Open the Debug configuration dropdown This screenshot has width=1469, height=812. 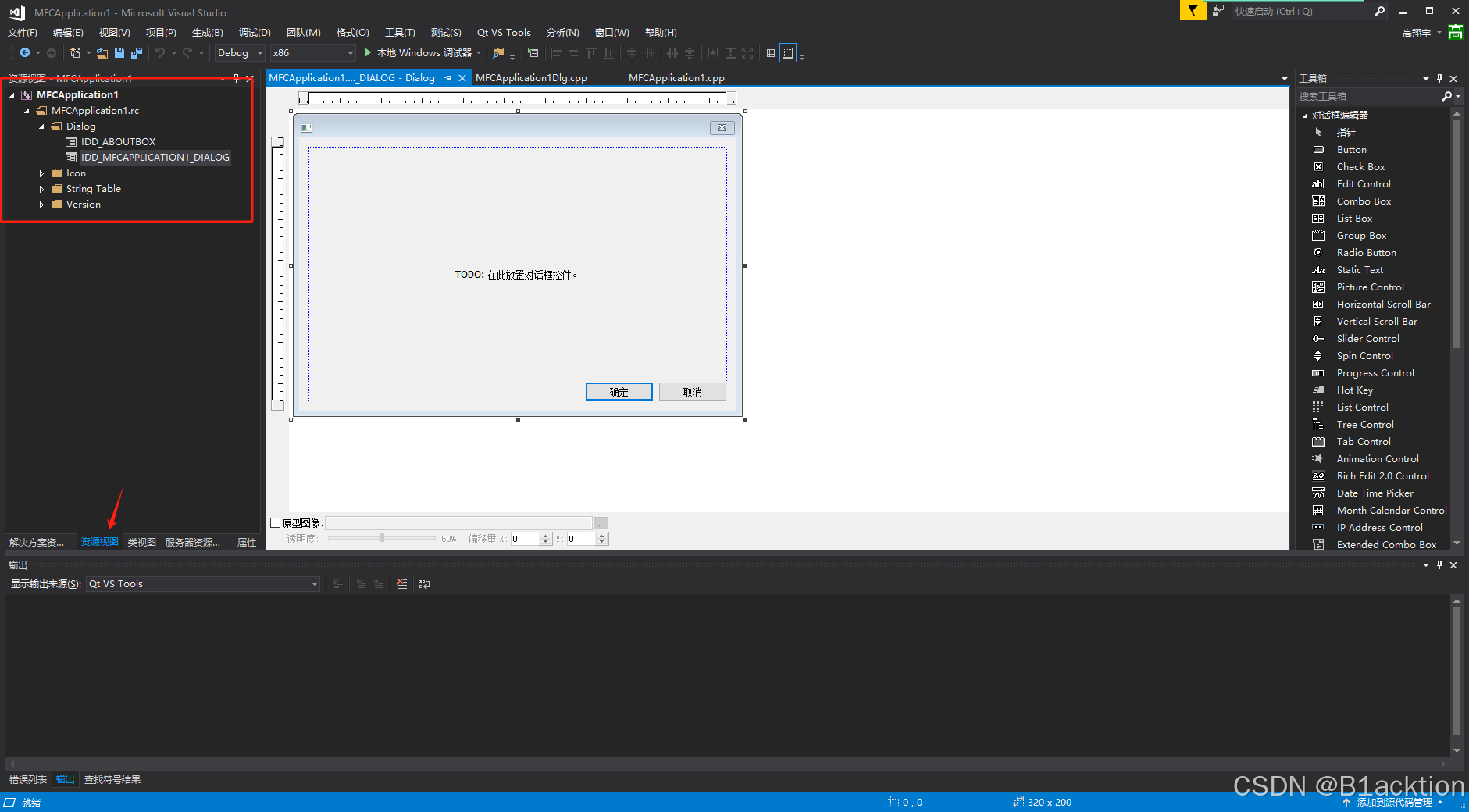click(x=240, y=52)
